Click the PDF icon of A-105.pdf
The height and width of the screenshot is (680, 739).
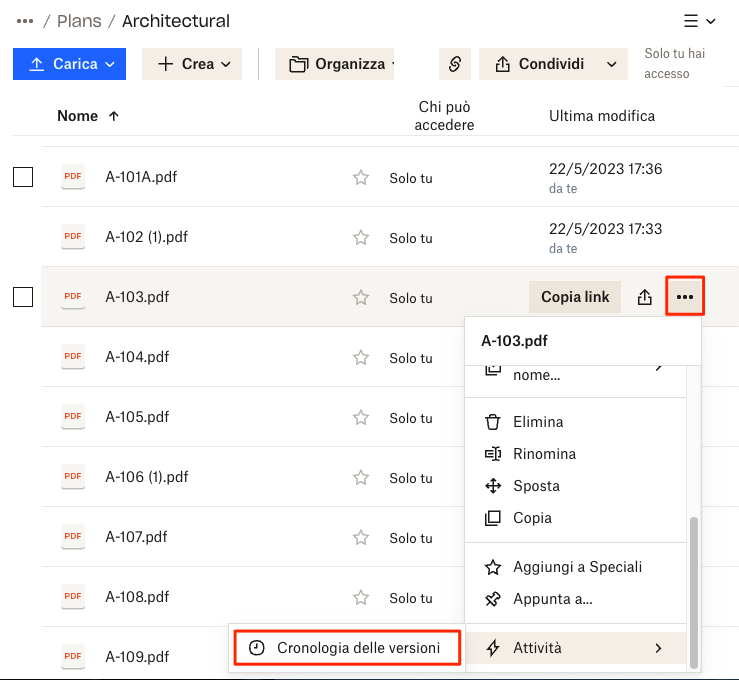click(73, 417)
